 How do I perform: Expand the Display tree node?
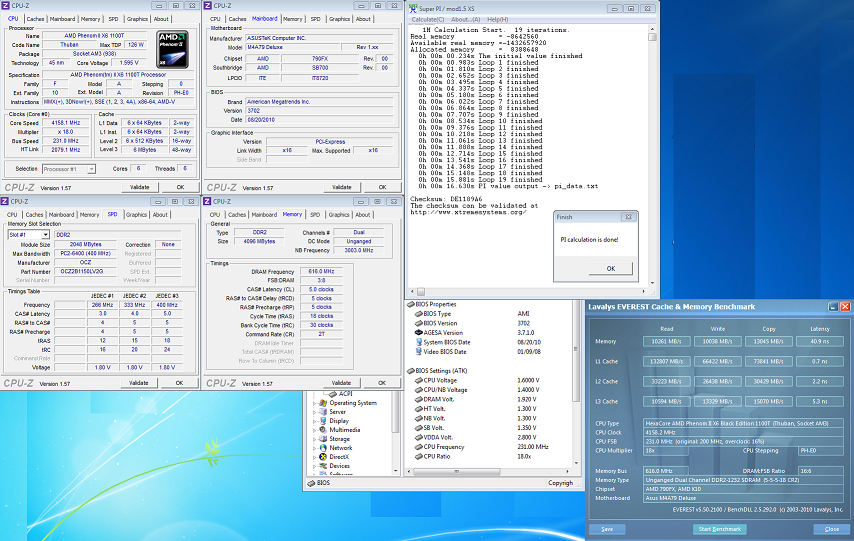pyautogui.click(x=314, y=422)
